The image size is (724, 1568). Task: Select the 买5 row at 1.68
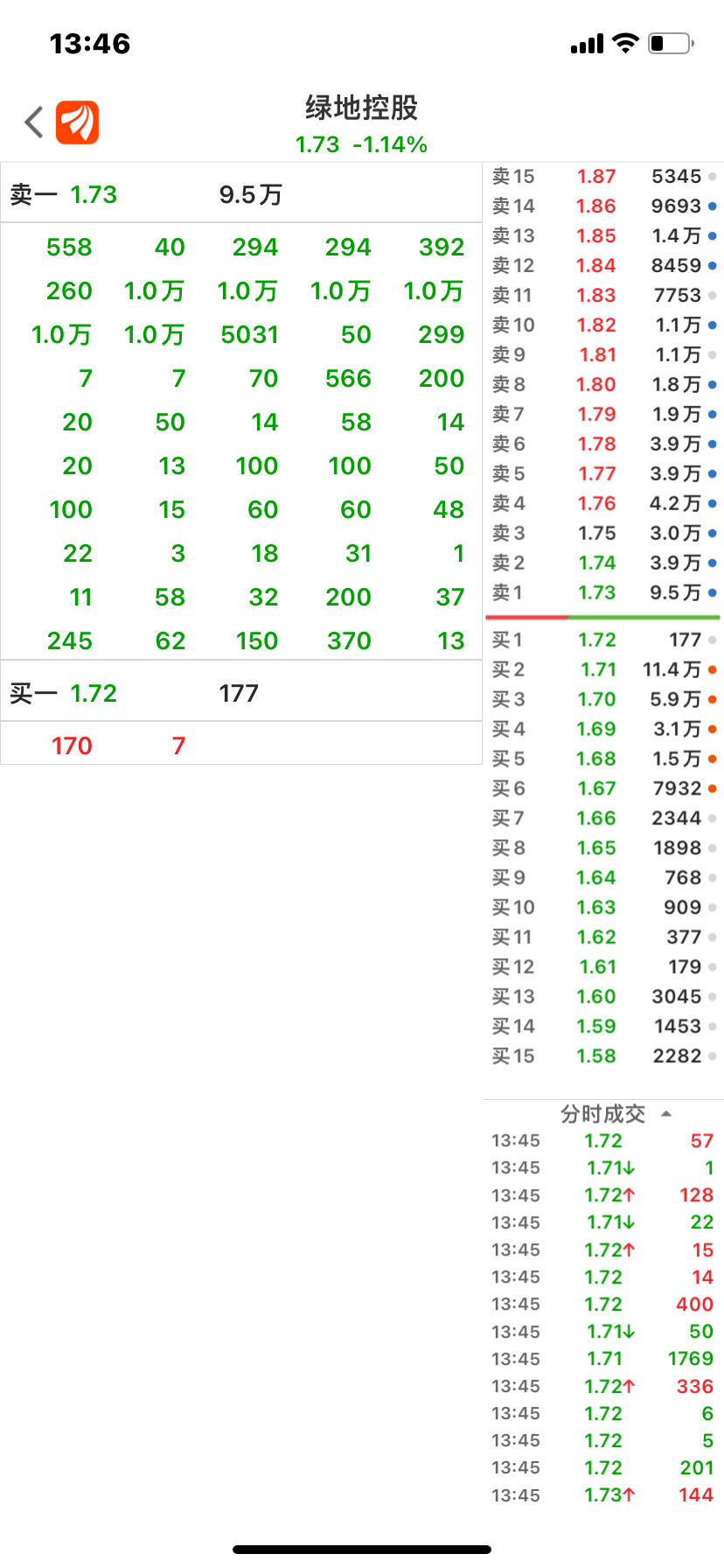pyautogui.click(x=603, y=759)
